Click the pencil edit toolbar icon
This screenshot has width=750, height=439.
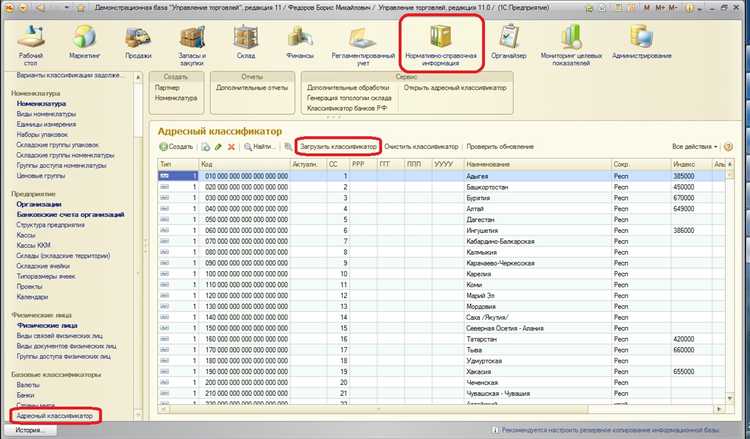point(218,147)
